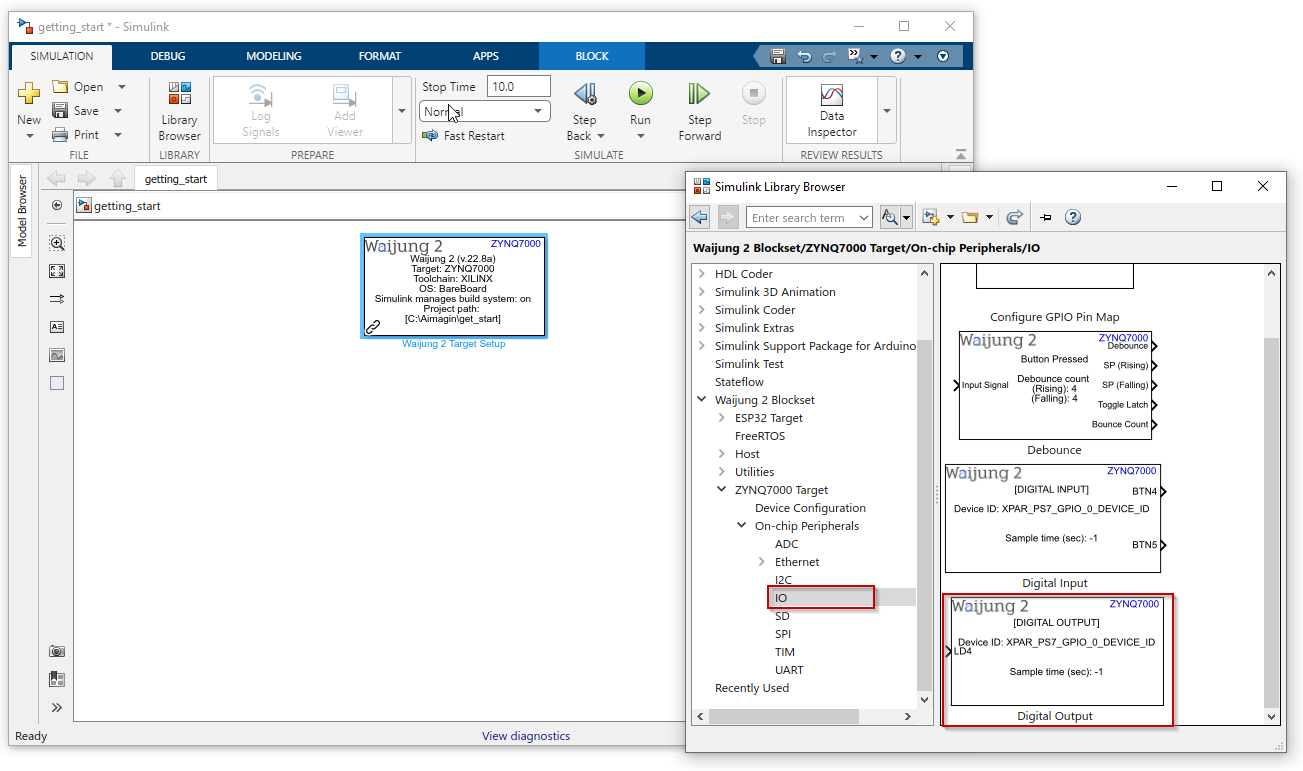Click the screenshot camera icon in palette

57,651
